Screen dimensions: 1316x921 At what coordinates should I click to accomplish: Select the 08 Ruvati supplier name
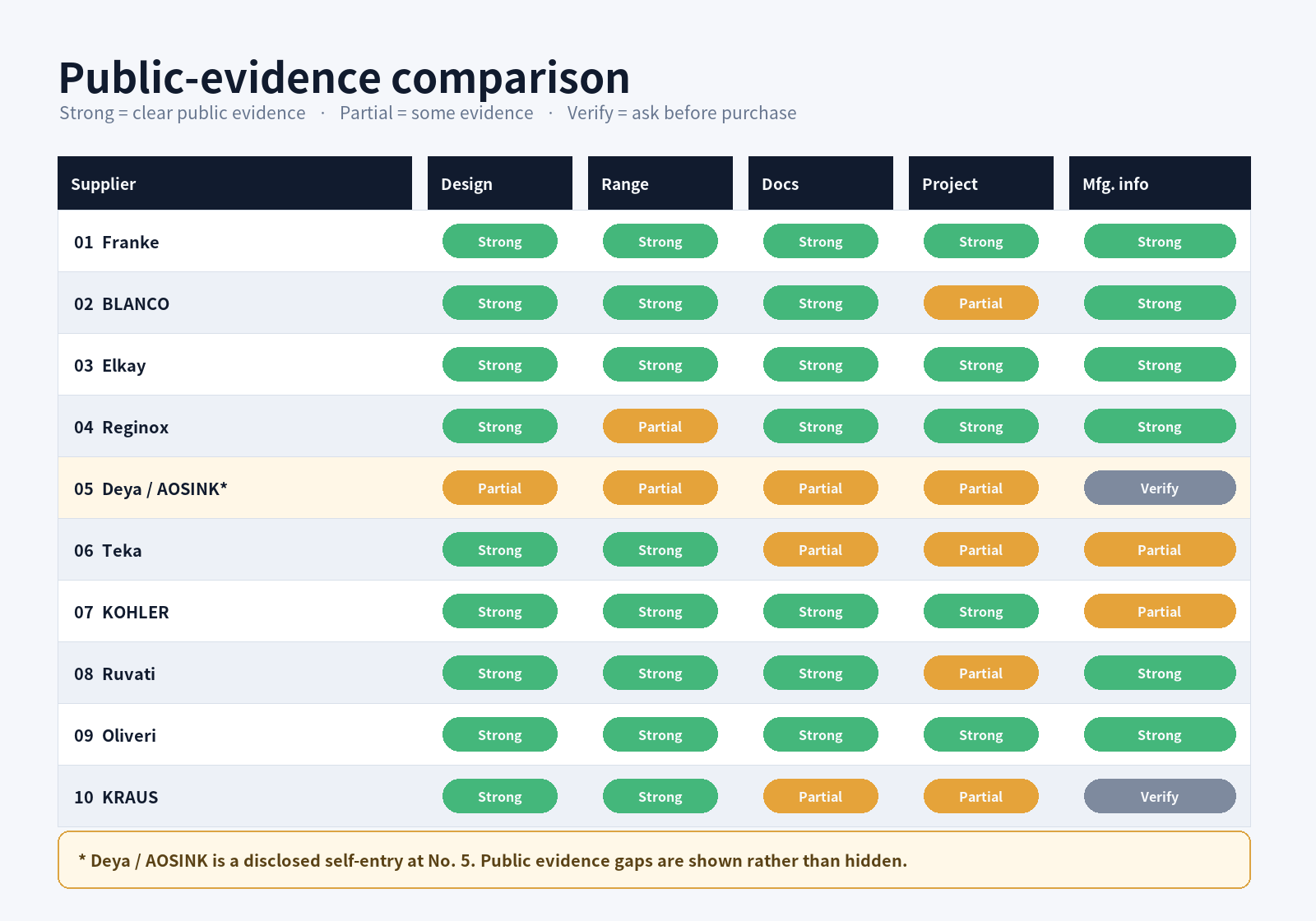(x=115, y=674)
